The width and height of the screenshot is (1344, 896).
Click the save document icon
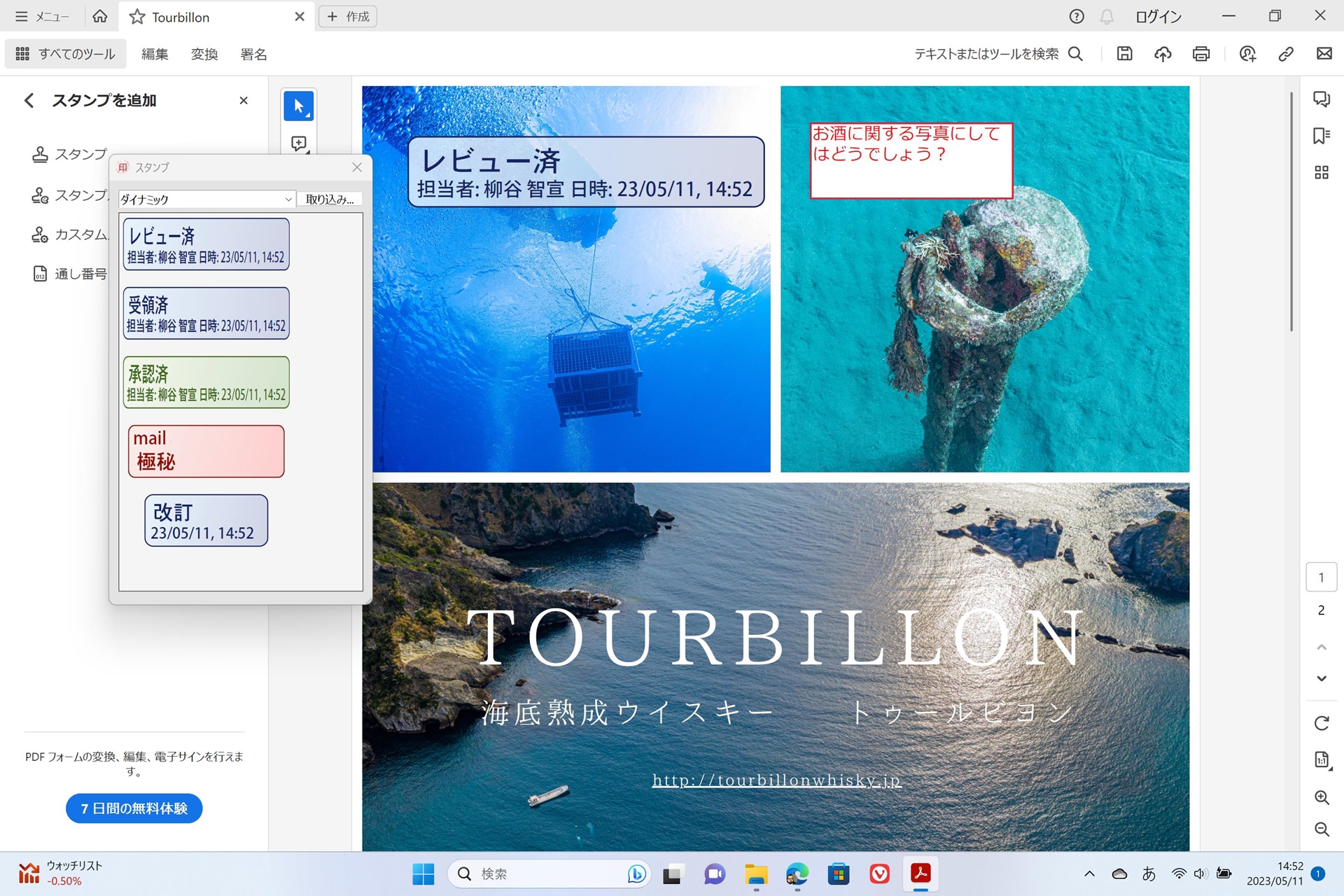[x=1124, y=54]
